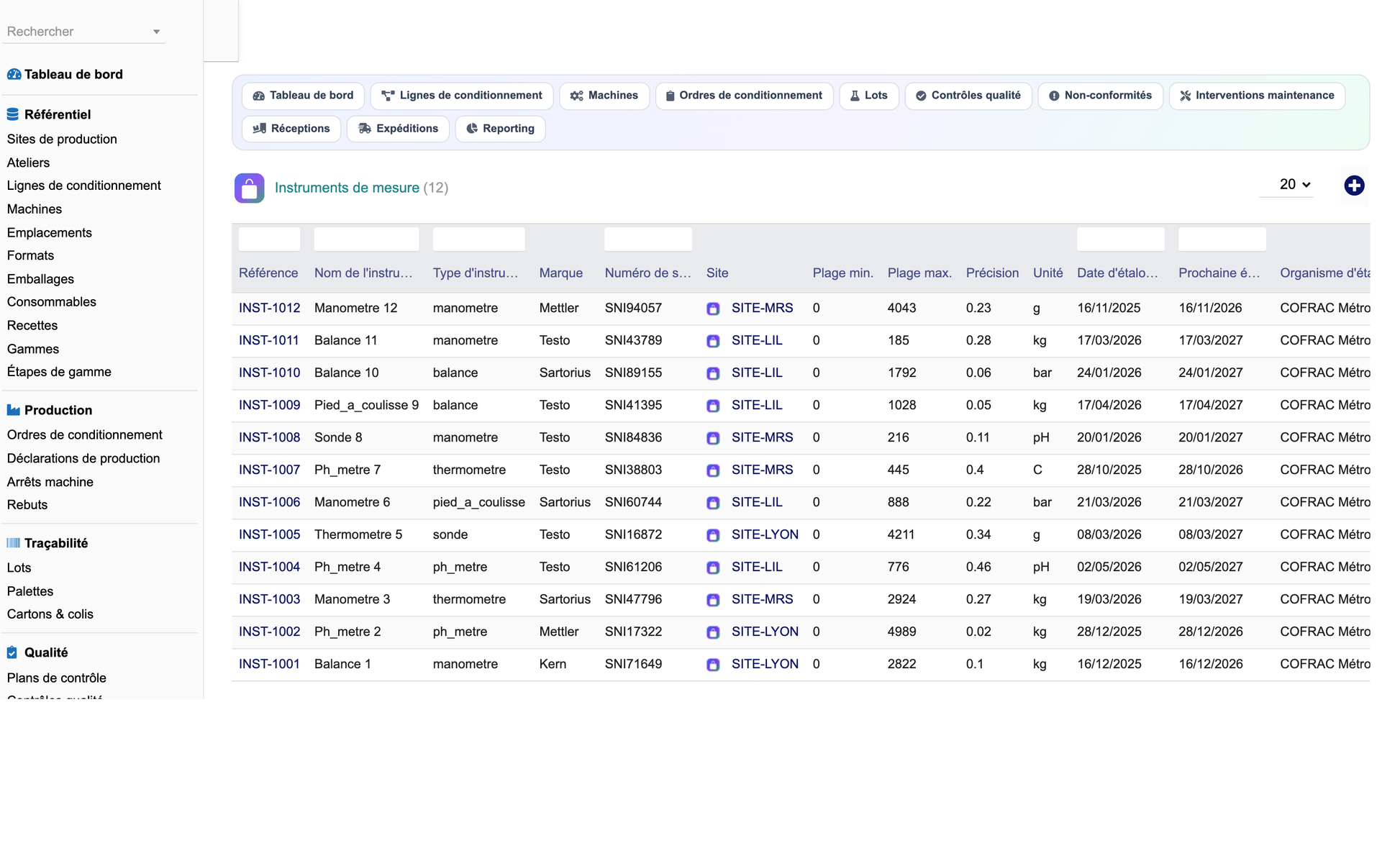The width and height of the screenshot is (1400, 866).
Task: Open Consommables in sidebar
Action: coord(51,302)
